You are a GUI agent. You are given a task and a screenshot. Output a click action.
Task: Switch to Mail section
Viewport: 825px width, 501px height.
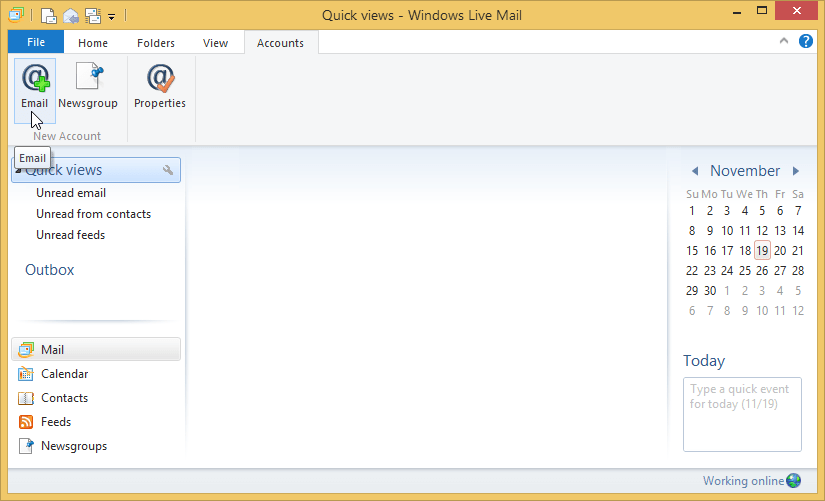pos(96,349)
